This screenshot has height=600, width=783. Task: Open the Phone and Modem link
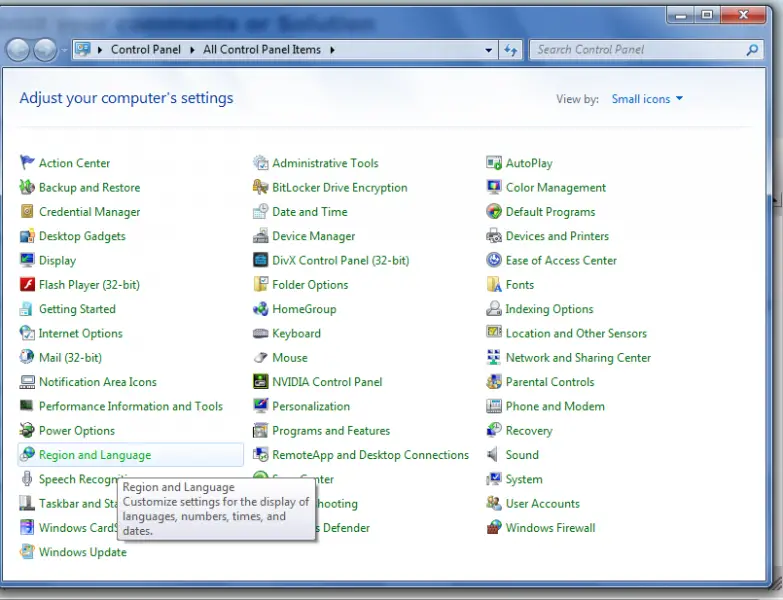(555, 406)
